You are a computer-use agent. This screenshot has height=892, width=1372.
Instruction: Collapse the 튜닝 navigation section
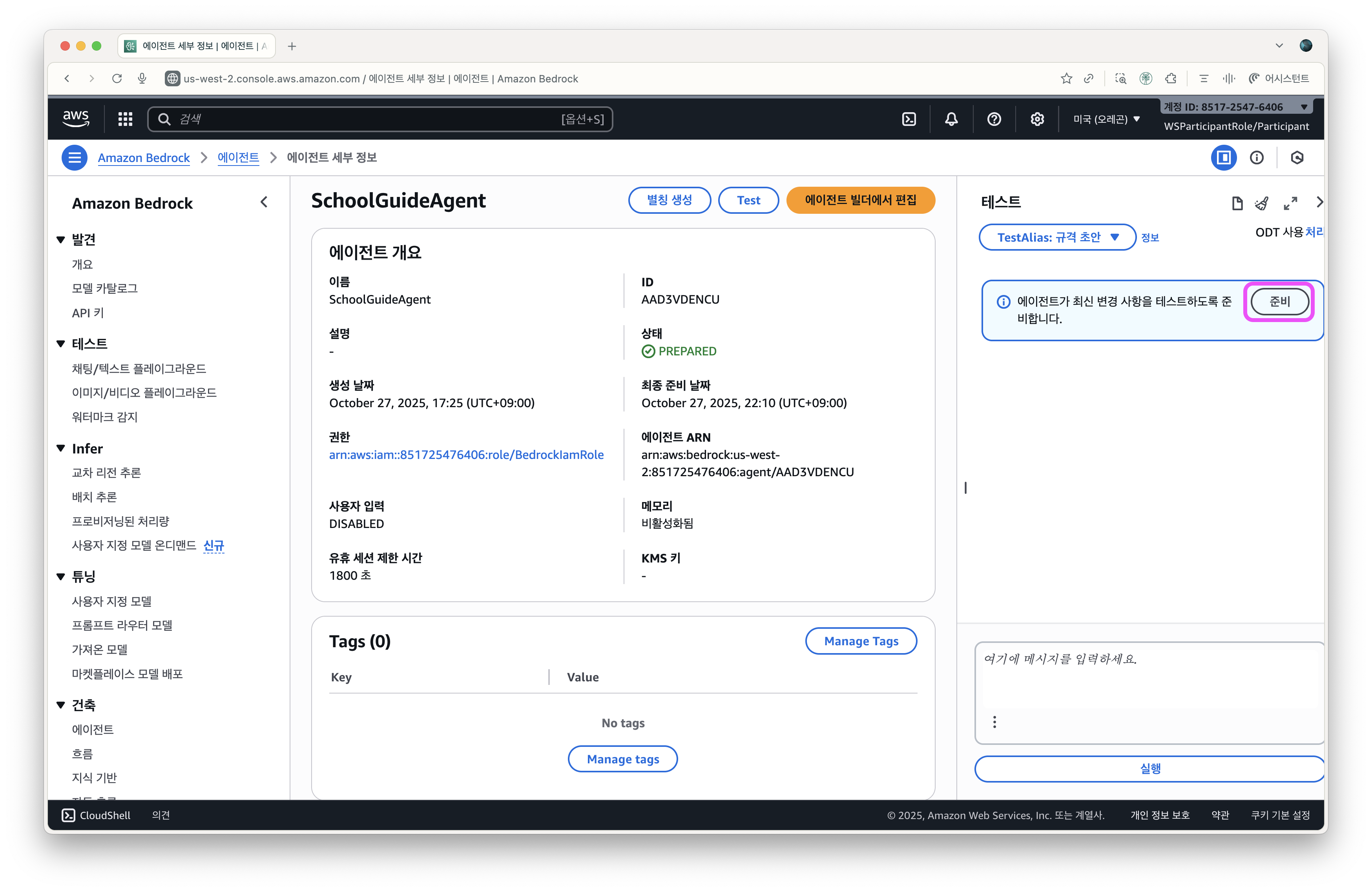[x=60, y=577]
